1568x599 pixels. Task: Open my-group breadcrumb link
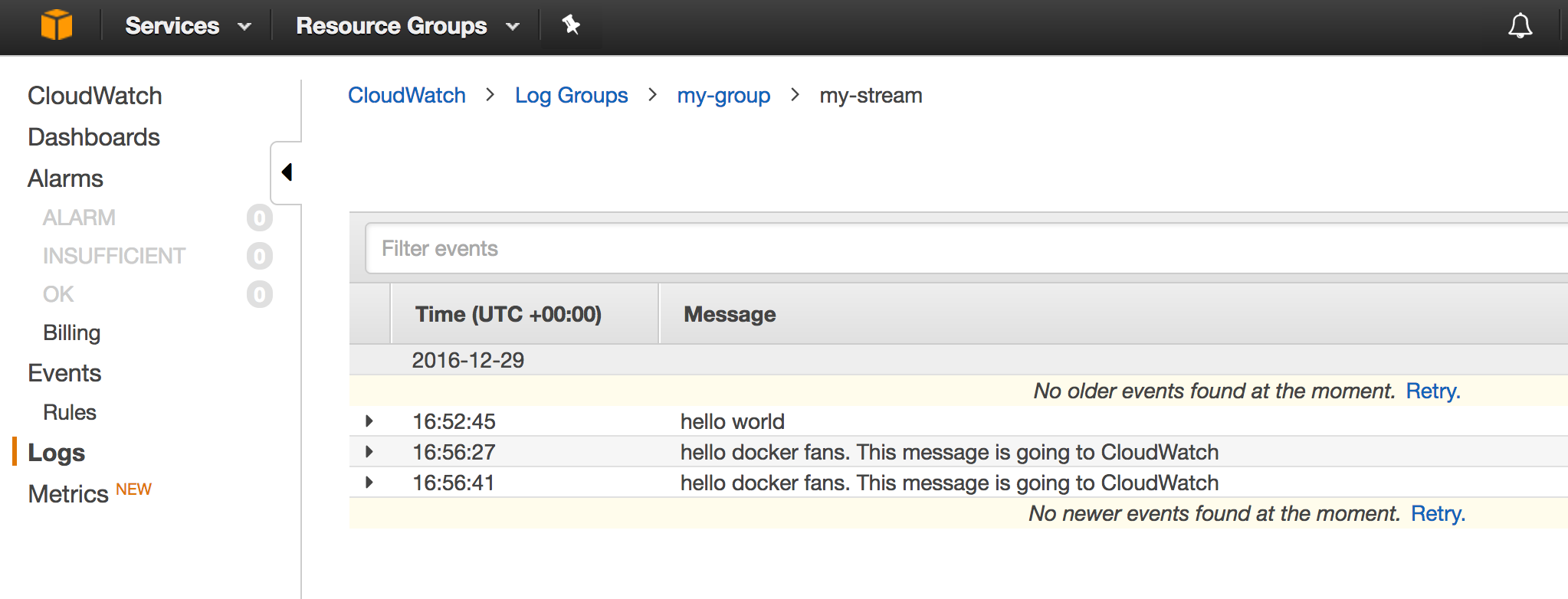pos(723,96)
